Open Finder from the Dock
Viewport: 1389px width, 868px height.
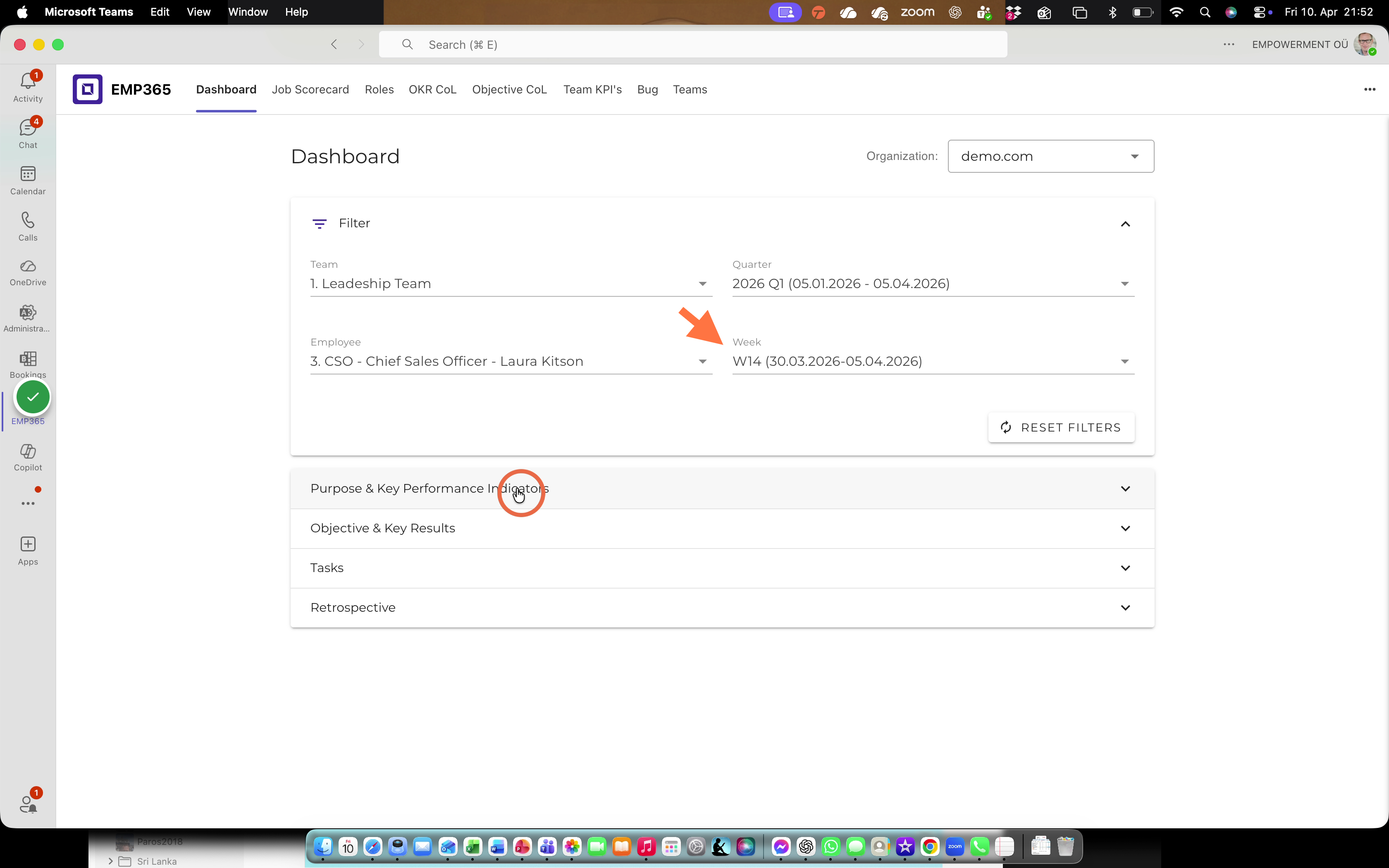323,846
